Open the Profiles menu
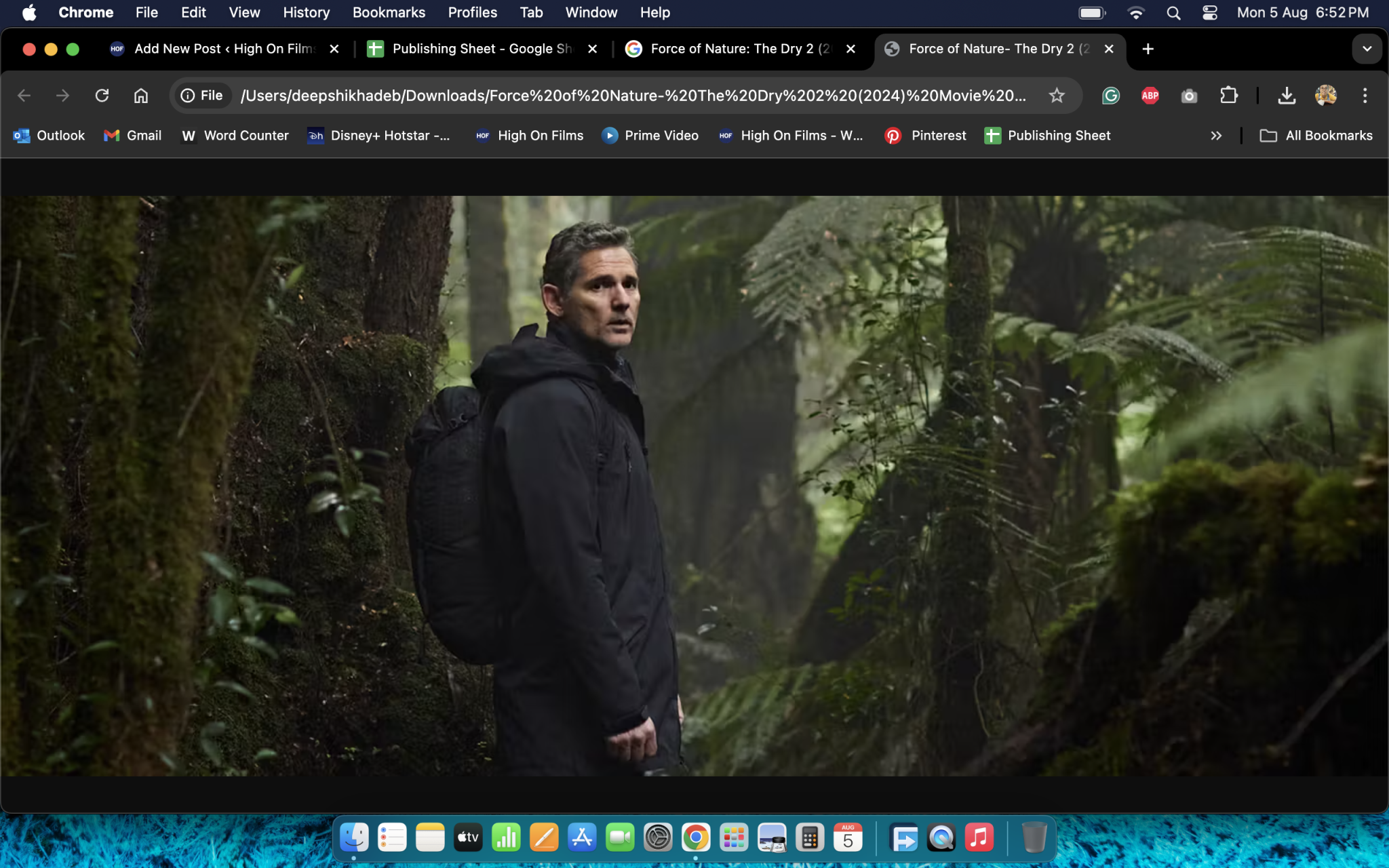 pos(472,12)
